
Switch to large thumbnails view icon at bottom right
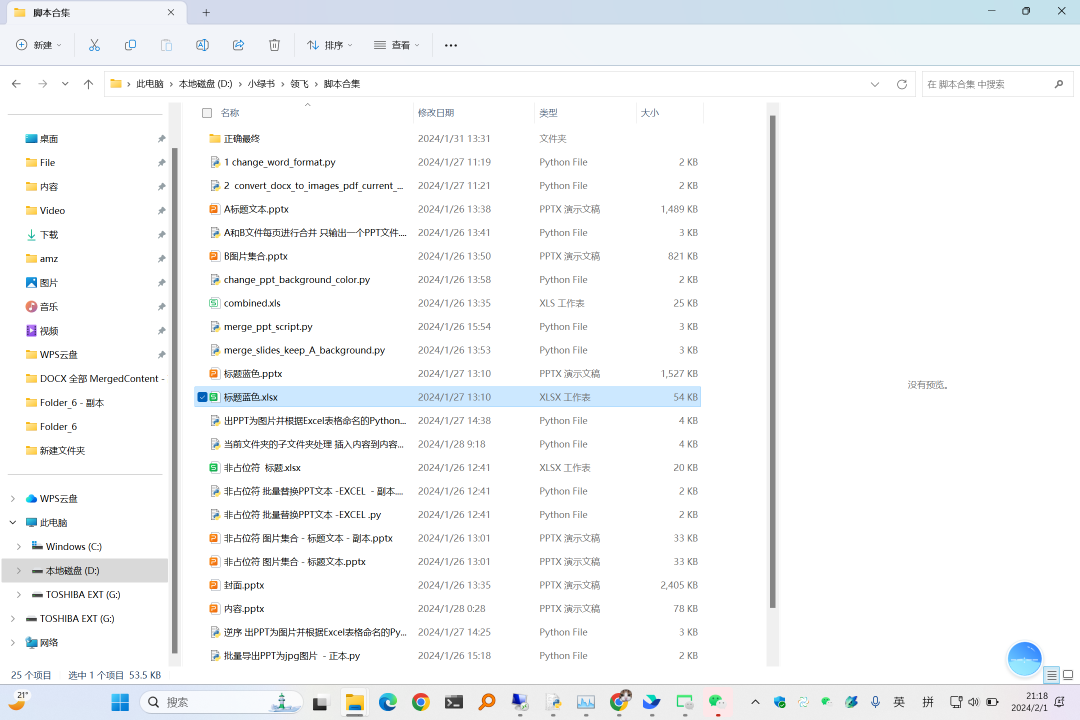1068,675
